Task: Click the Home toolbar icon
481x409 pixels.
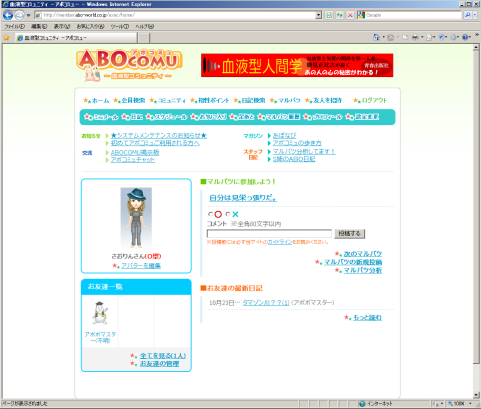Action: coord(376,37)
